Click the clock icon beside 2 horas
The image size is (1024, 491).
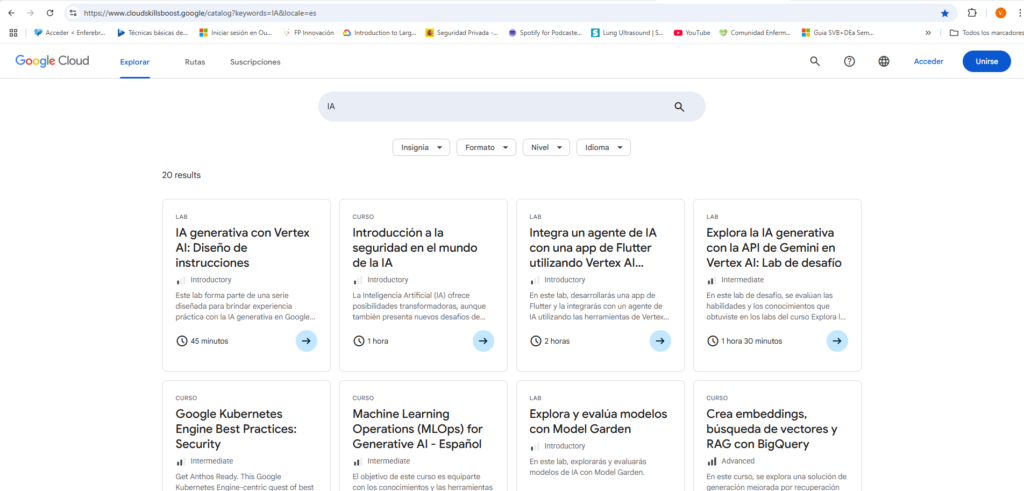click(536, 341)
